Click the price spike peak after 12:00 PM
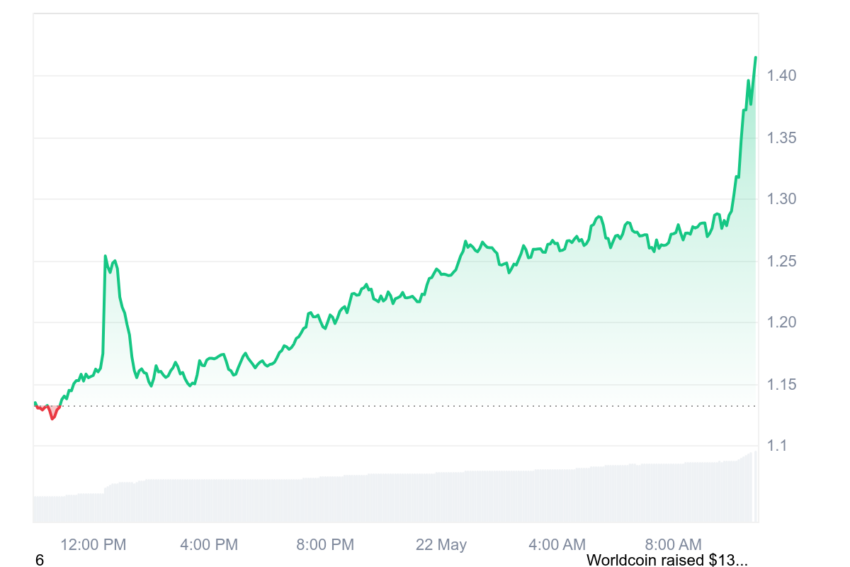The image size is (850, 567). point(105,256)
